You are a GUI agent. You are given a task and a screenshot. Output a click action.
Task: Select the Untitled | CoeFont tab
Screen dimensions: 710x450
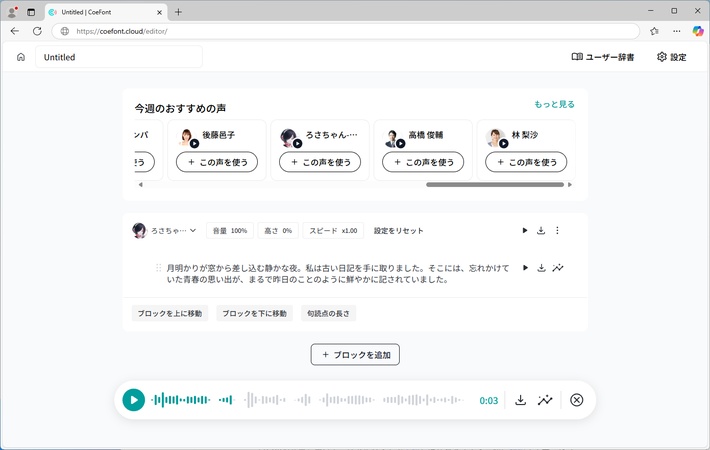coord(106,12)
